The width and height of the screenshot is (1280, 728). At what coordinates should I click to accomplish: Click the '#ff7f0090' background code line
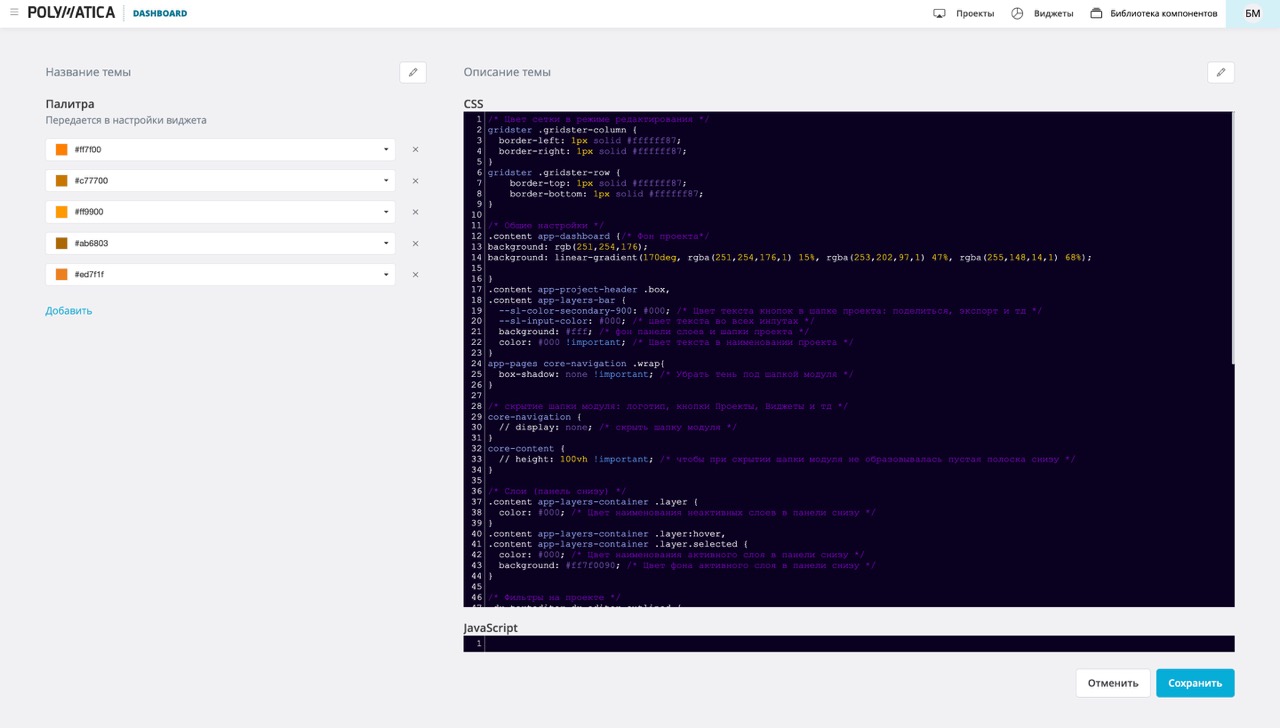[x=560, y=566]
